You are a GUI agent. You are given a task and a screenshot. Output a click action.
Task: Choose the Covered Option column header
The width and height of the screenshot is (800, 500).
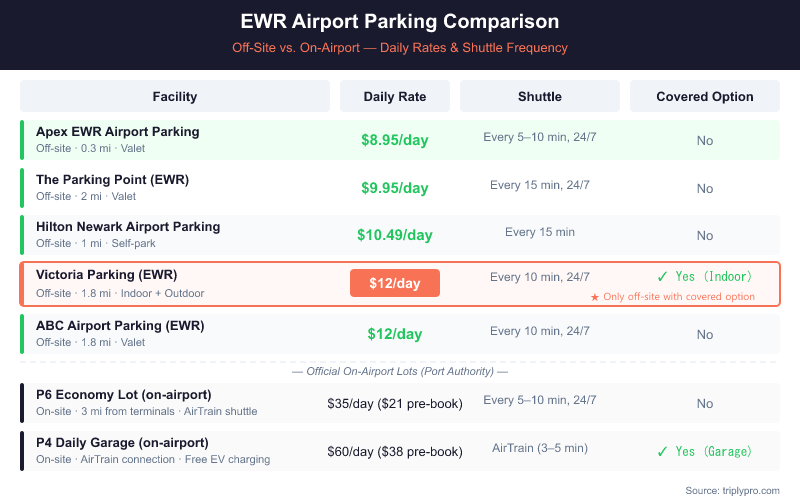pyautogui.click(x=704, y=97)
